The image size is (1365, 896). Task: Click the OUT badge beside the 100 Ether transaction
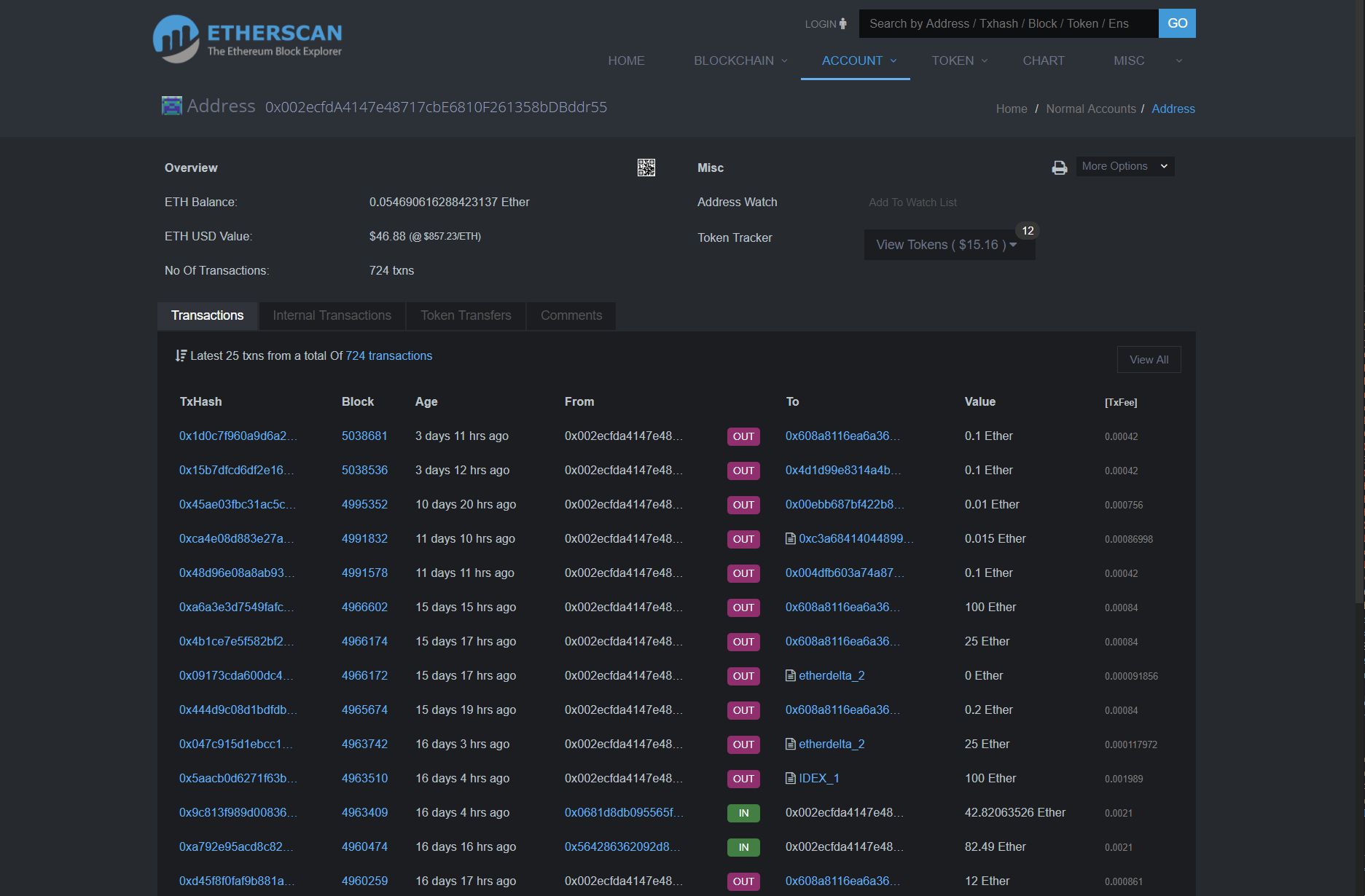pos(743,607)
